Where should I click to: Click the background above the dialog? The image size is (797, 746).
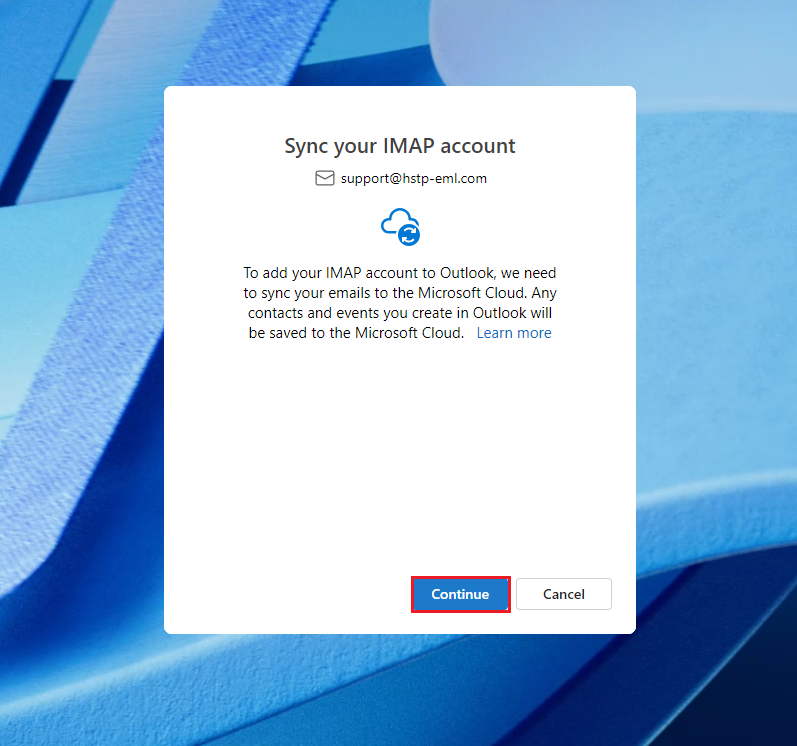399,40
